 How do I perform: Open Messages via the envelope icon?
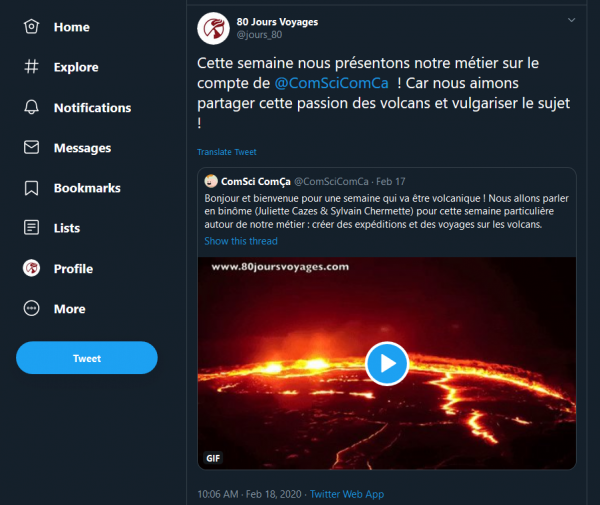click(x=32, y=148)
